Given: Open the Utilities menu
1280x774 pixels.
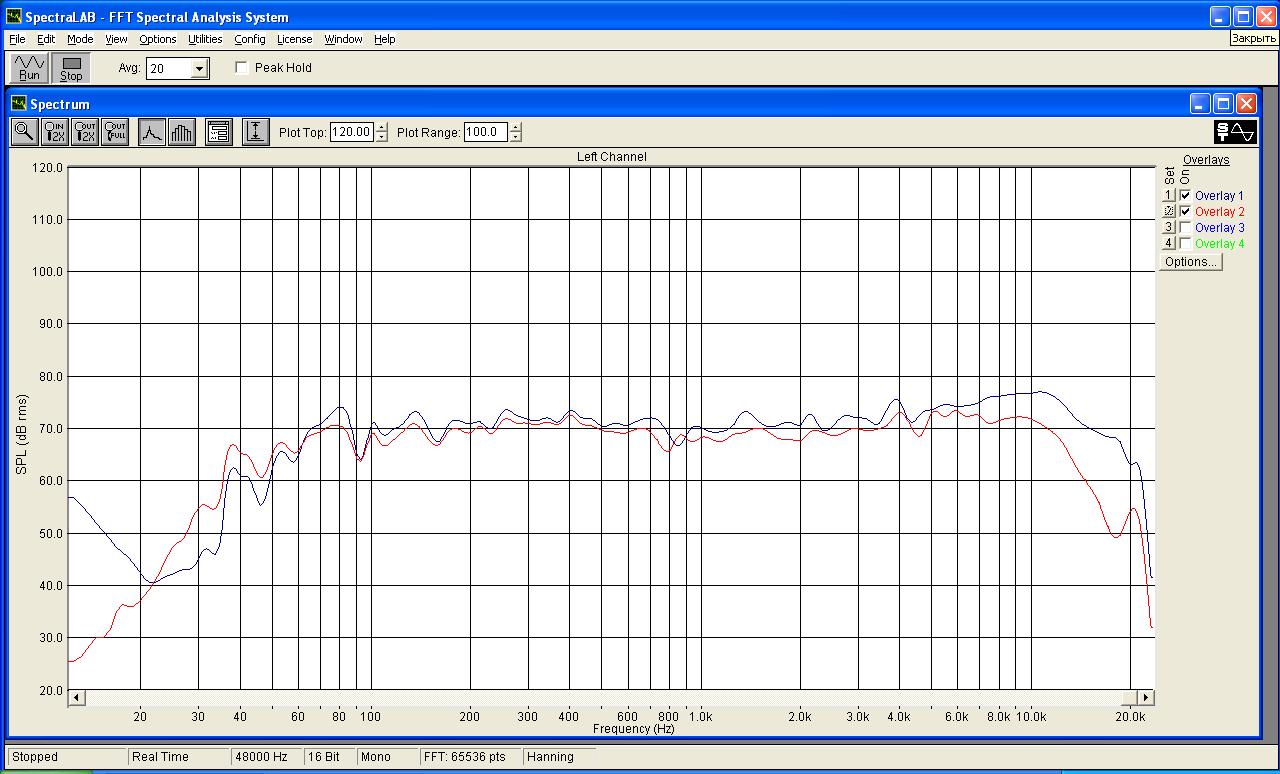Looking at the screenshot, I should click(205, 39).
